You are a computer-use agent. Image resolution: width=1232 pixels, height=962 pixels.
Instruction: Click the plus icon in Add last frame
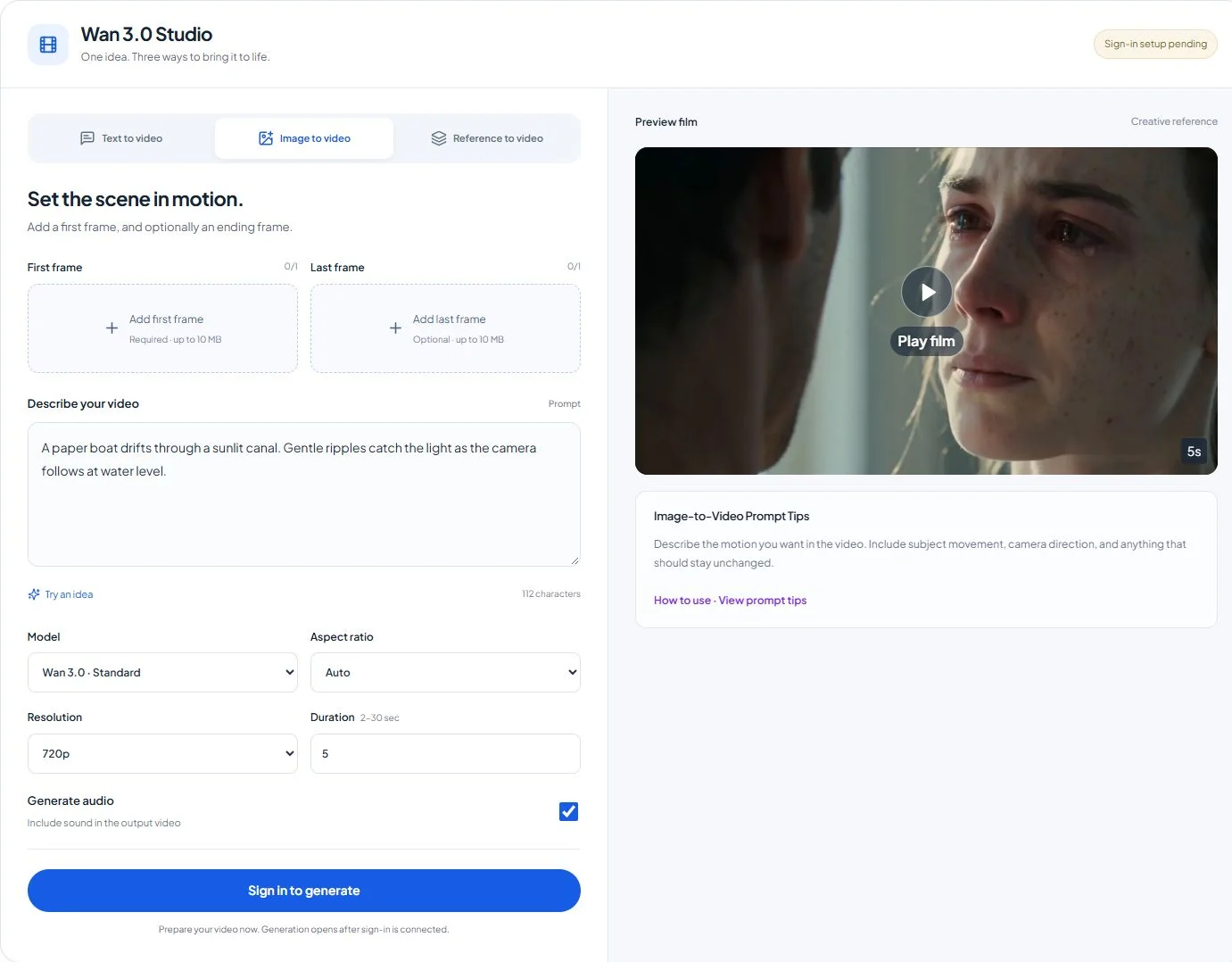pyautogui.click(x=395, y=328)
